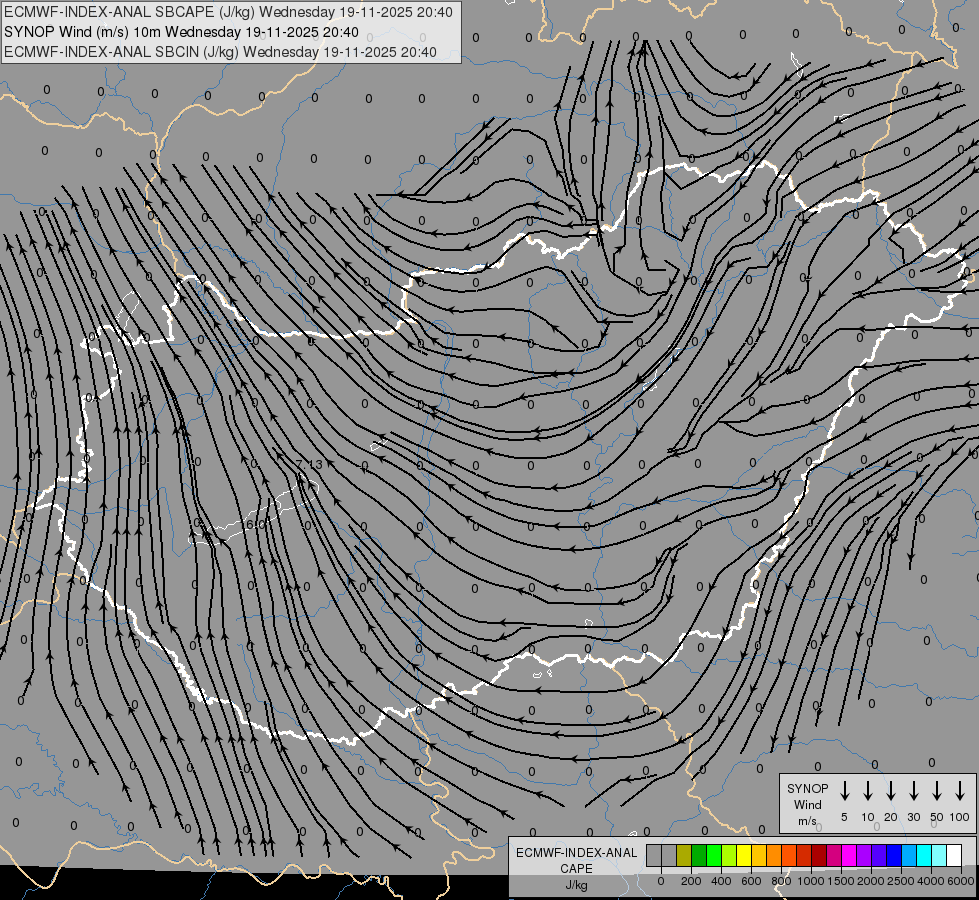
Task: Click the 100 label in wind legend
Action: 960,817
